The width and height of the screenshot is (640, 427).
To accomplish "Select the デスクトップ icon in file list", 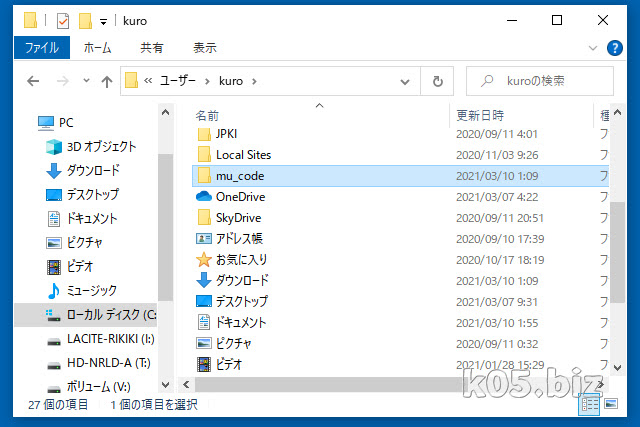I will tap(204, 301).
